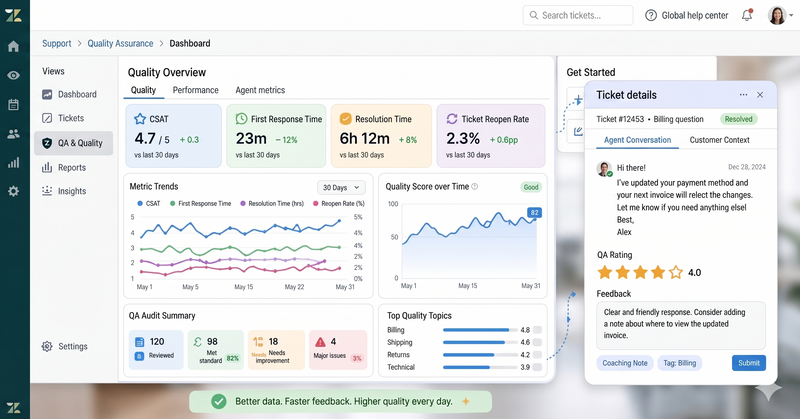Switch to the Quality tab

coord(143,90)
